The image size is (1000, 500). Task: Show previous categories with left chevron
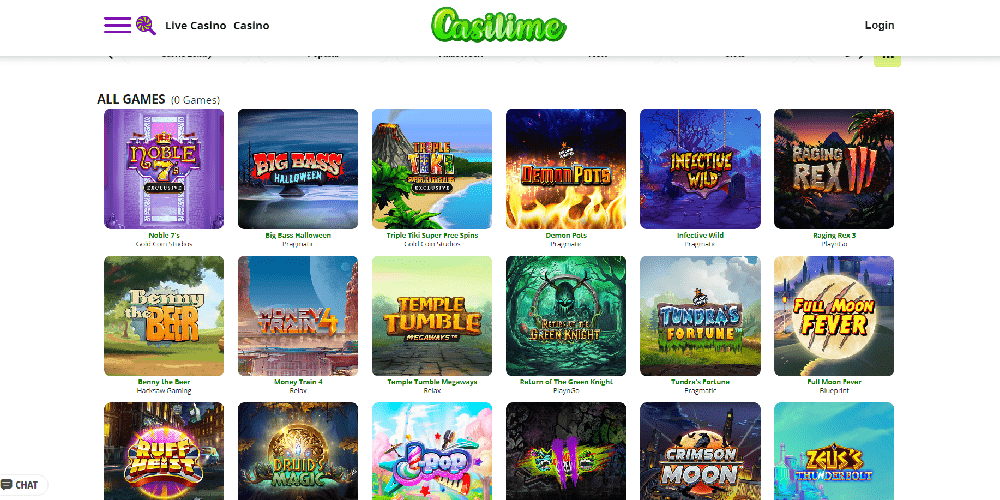(110, 57)
